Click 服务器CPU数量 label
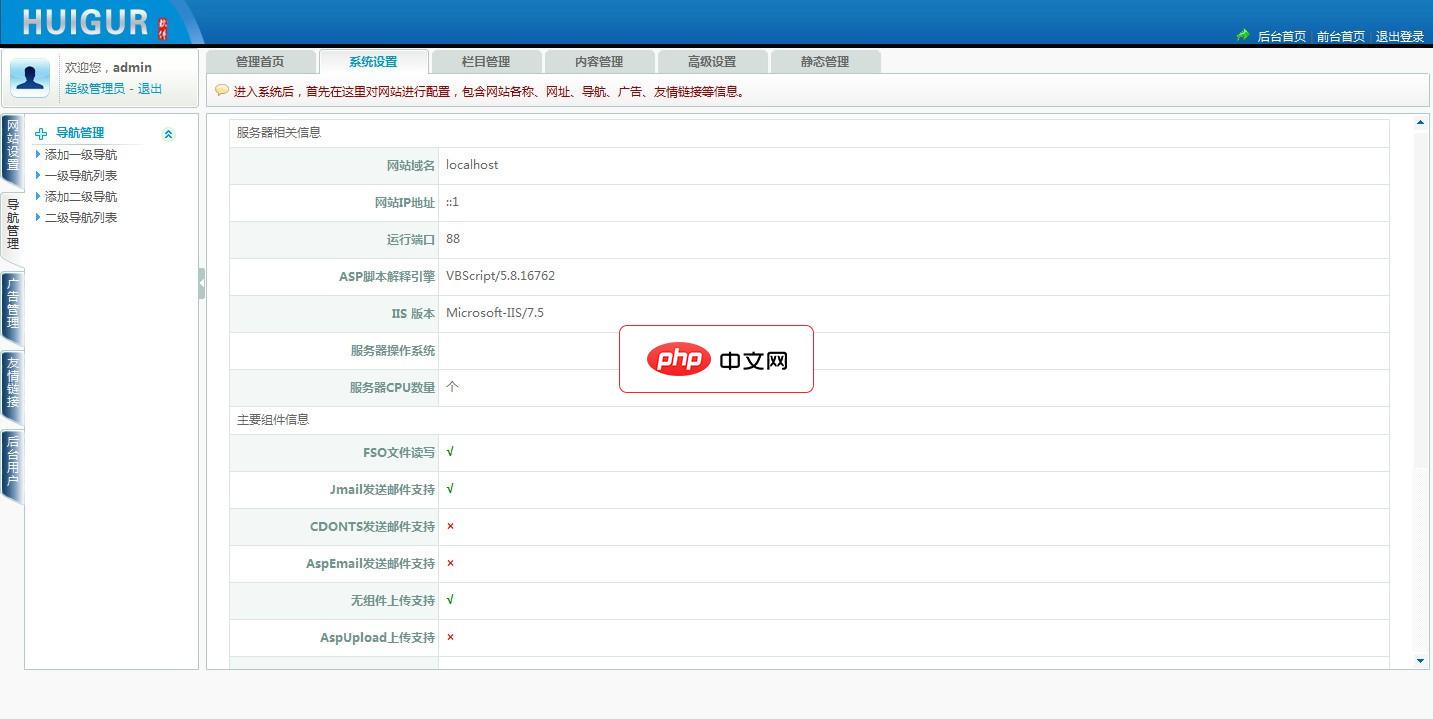The height and width of the screenshot is (719, 1433). point(392,388)
